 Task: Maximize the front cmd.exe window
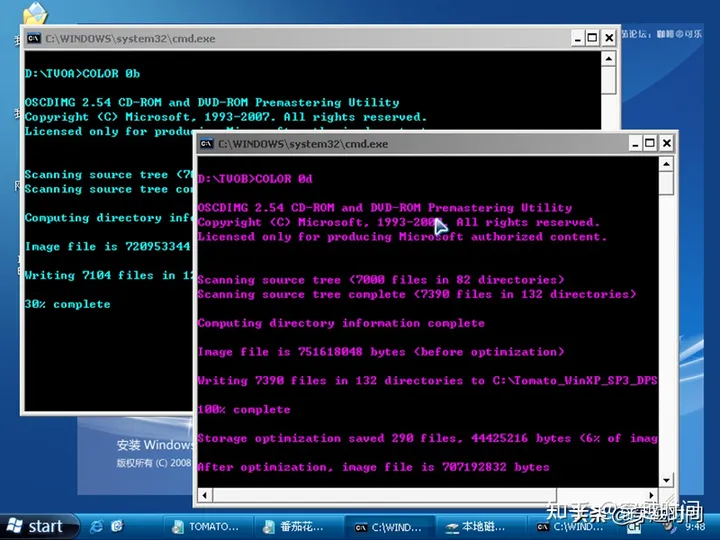650,144
